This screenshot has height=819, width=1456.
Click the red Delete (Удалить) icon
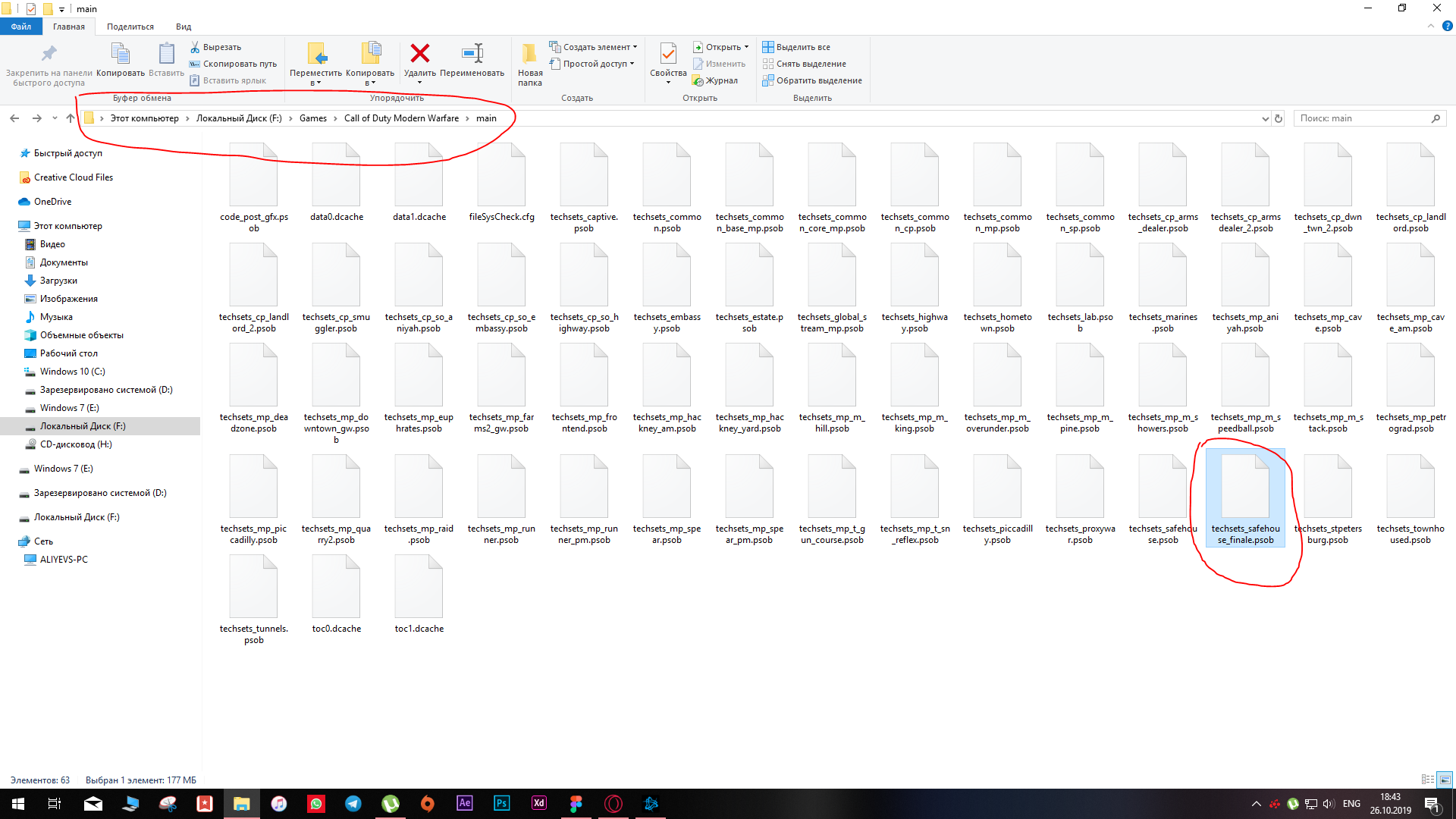(419, 53)
